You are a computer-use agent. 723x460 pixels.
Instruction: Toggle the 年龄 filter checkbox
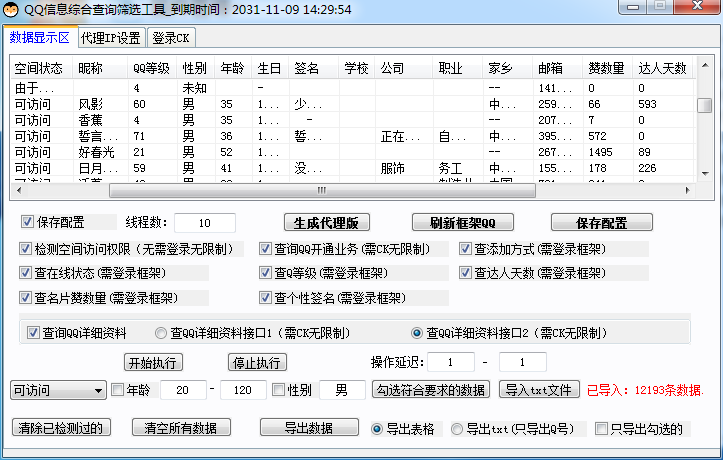(x=118, y=390)
